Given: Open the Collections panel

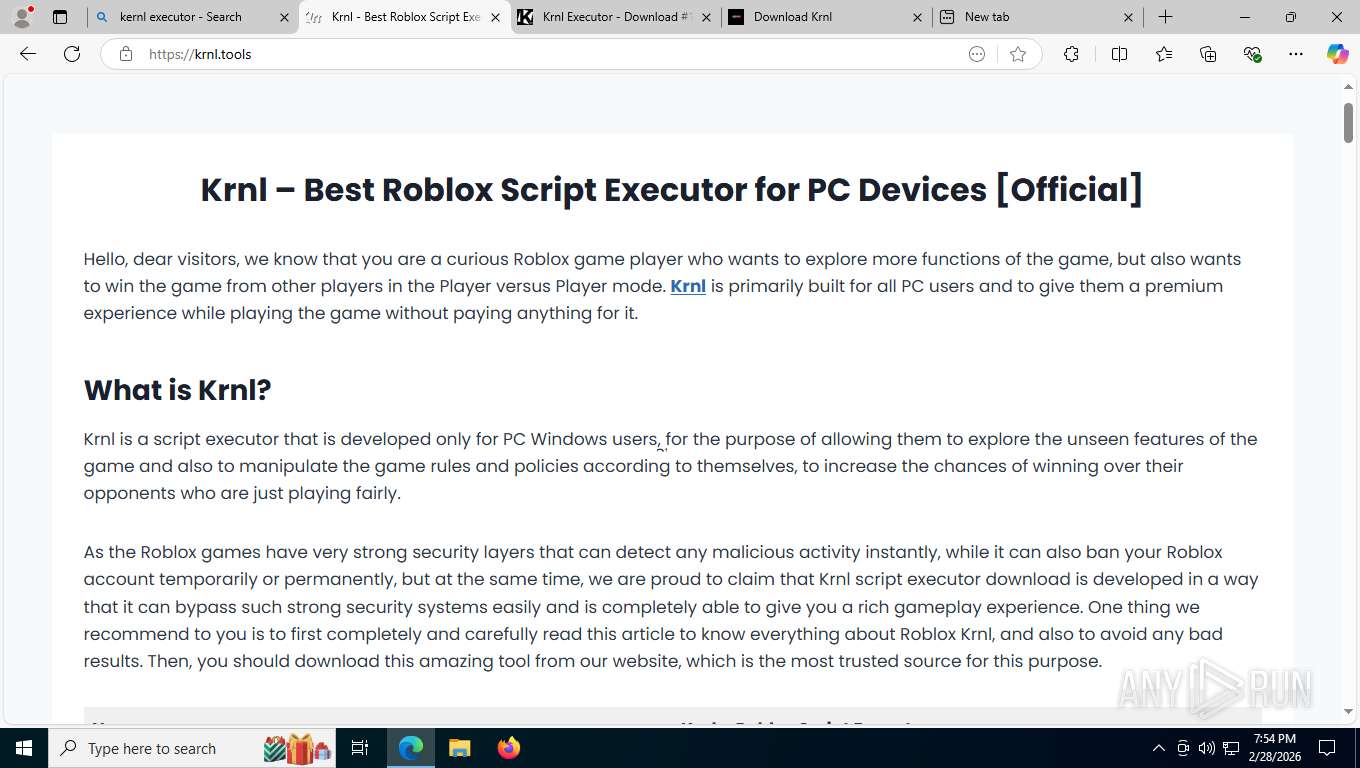Looking at the screenshot, I should 1208,54.
